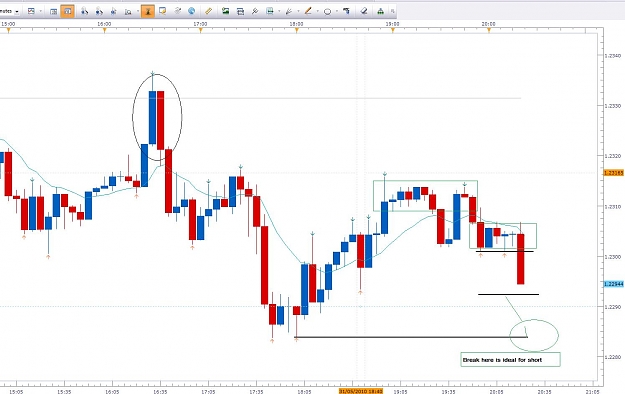This screenshot has height=394, width=625.
Task: Expand the ellipse tool dropdown arrow
Action: pos(336,12)
